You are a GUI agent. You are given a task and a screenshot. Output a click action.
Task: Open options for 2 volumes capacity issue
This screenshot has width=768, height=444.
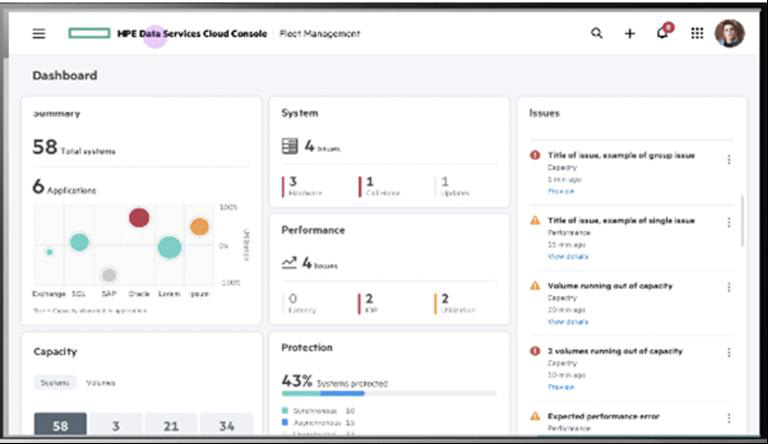pyautogui.click(x=728, y=352)
